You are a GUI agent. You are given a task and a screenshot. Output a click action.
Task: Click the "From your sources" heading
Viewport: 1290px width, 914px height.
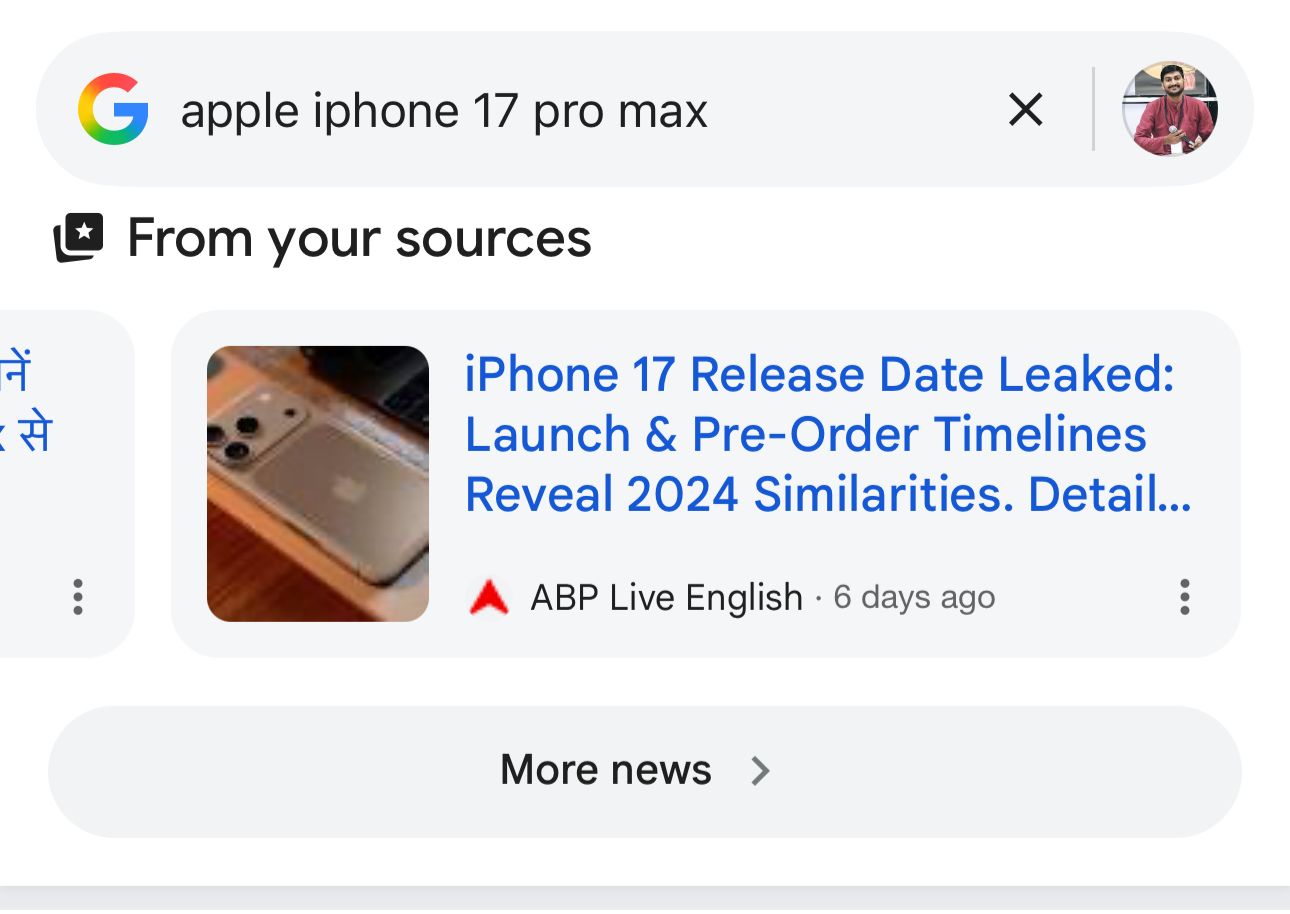(359, 239)
